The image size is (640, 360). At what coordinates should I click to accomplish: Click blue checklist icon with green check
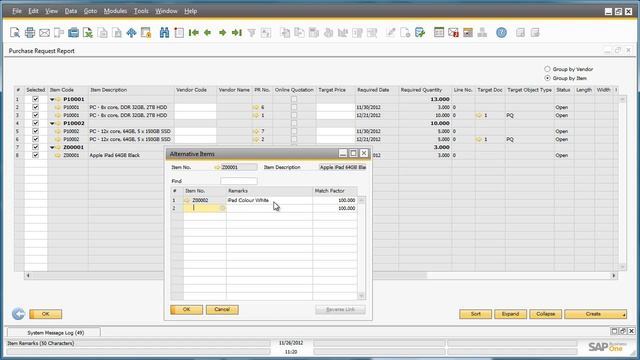[x=420, y=33]
